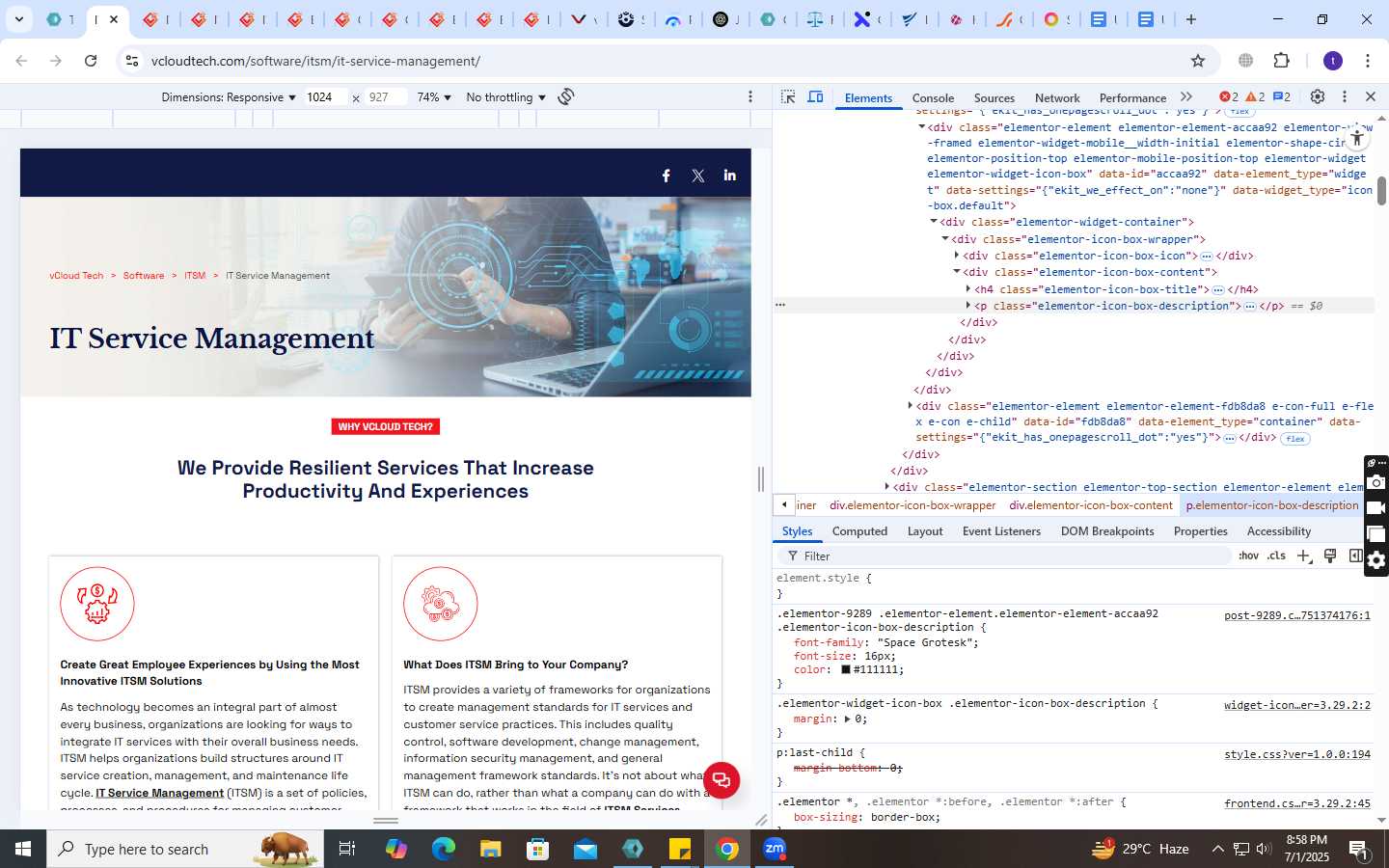Screen dimensions: 1389x868
Task: Activate the inspect element picker tool
Action: click(788, 97)
